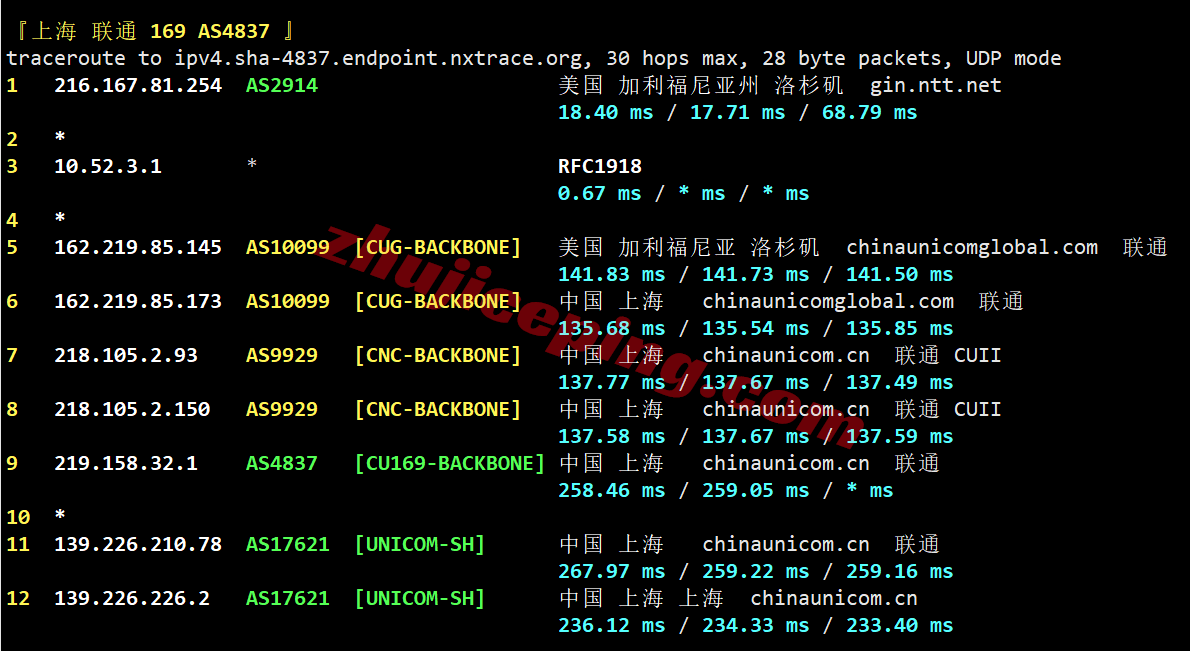Select [CNC-BACKBONE] tag on hop 8

438,410
